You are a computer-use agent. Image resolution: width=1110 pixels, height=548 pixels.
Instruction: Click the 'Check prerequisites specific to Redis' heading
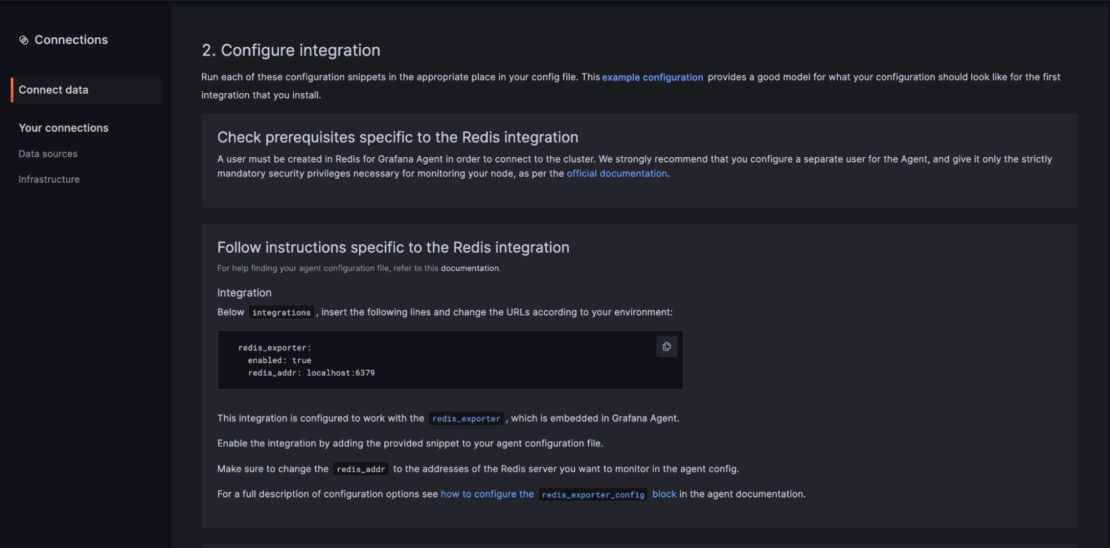coord(397,137)
